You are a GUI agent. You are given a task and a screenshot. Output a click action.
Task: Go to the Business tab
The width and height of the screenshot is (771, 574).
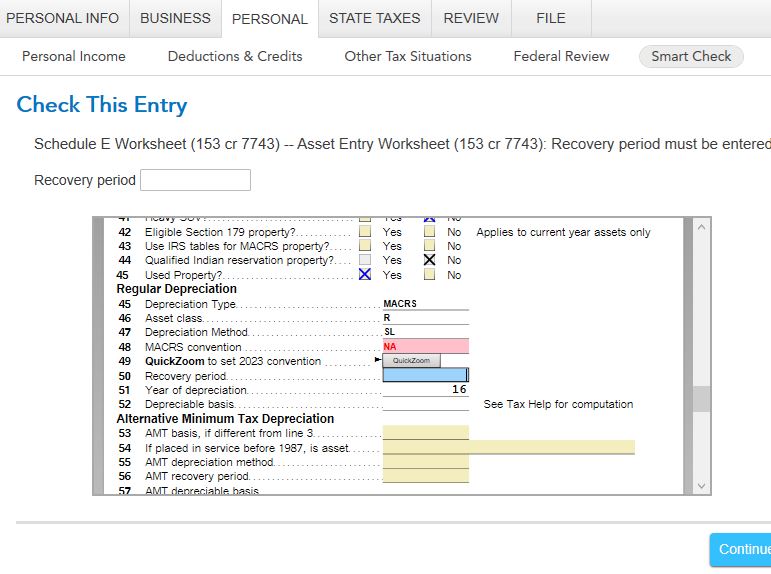[175, 18]
